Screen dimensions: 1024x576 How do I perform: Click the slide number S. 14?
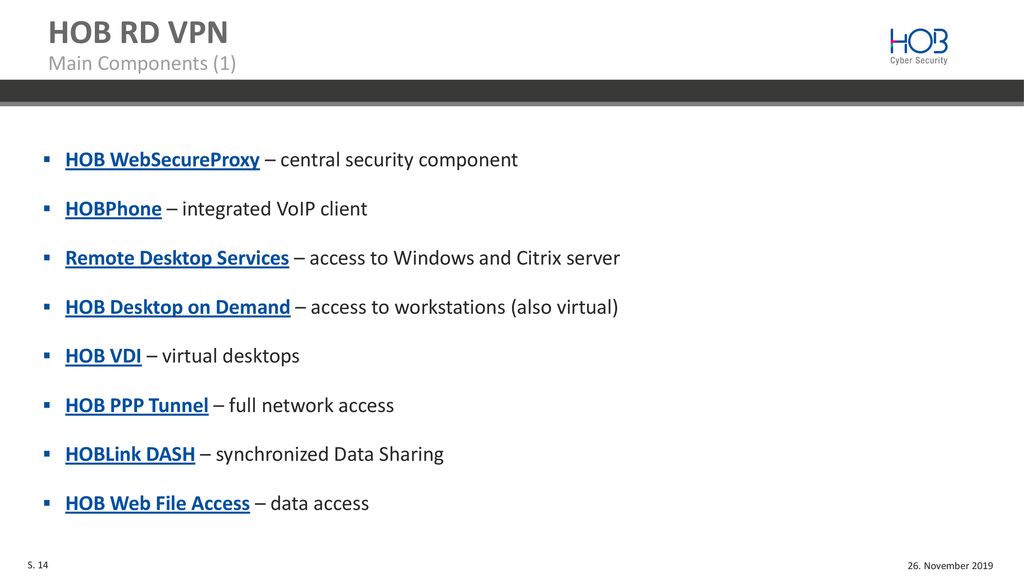tap(38, 565)
